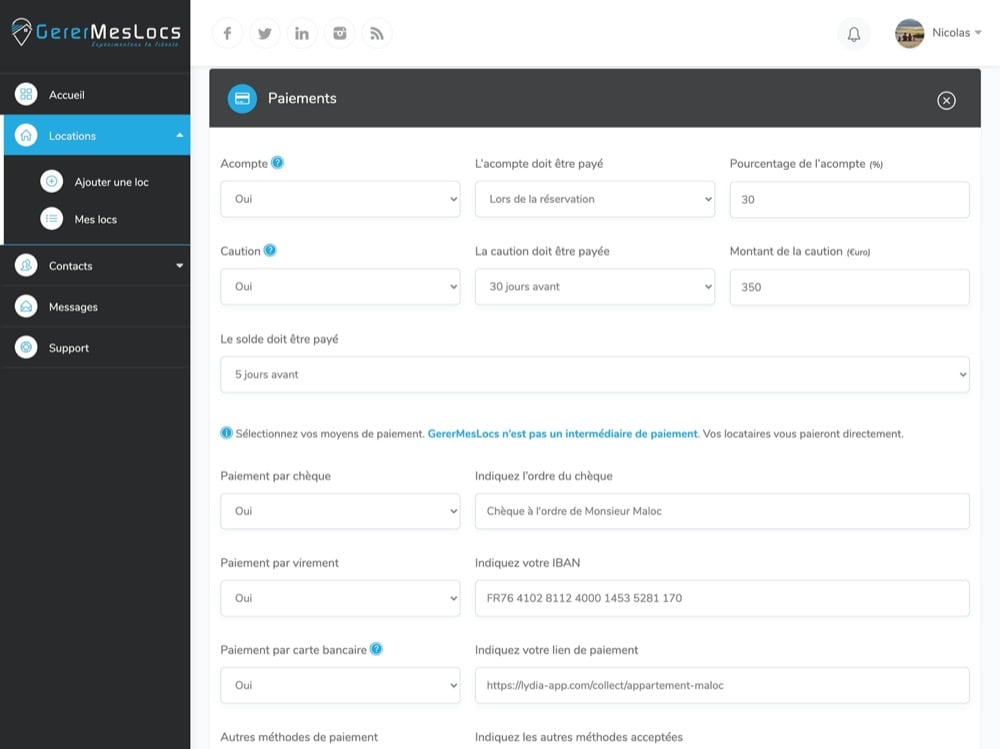This screenshot has width=1000, height=749.
Task: Expand the Contacts sidebar arrow
Action: 180,265
